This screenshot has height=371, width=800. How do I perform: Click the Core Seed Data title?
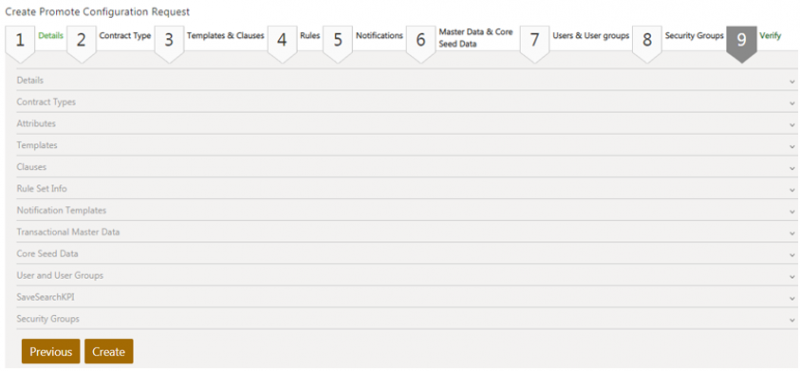coord(47,254)
